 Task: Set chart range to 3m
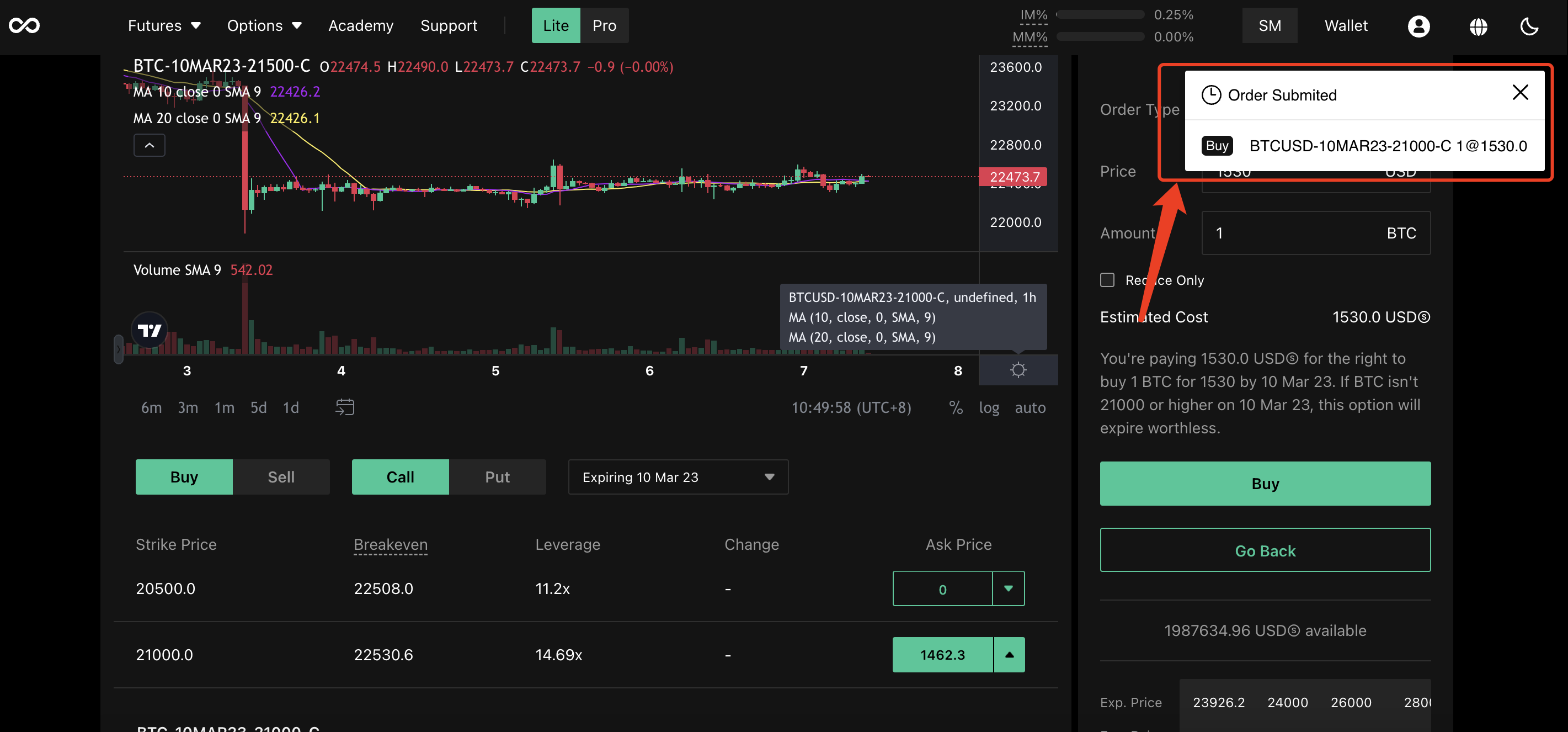pos(188,407)
